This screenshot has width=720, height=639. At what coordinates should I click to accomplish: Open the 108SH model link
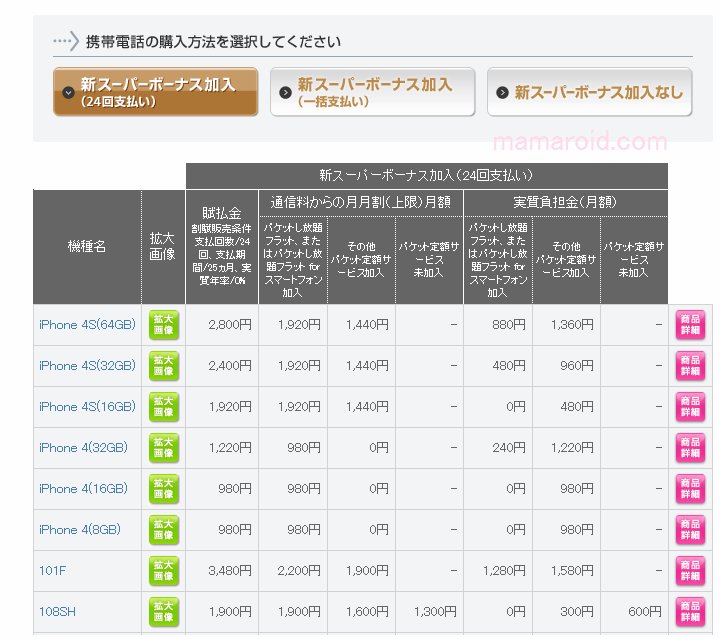click(57, 611)
